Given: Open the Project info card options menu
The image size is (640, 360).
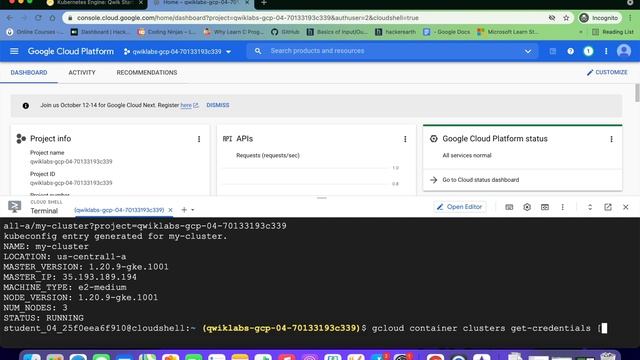Looking at the screenshot, I should tap(199, 139).
